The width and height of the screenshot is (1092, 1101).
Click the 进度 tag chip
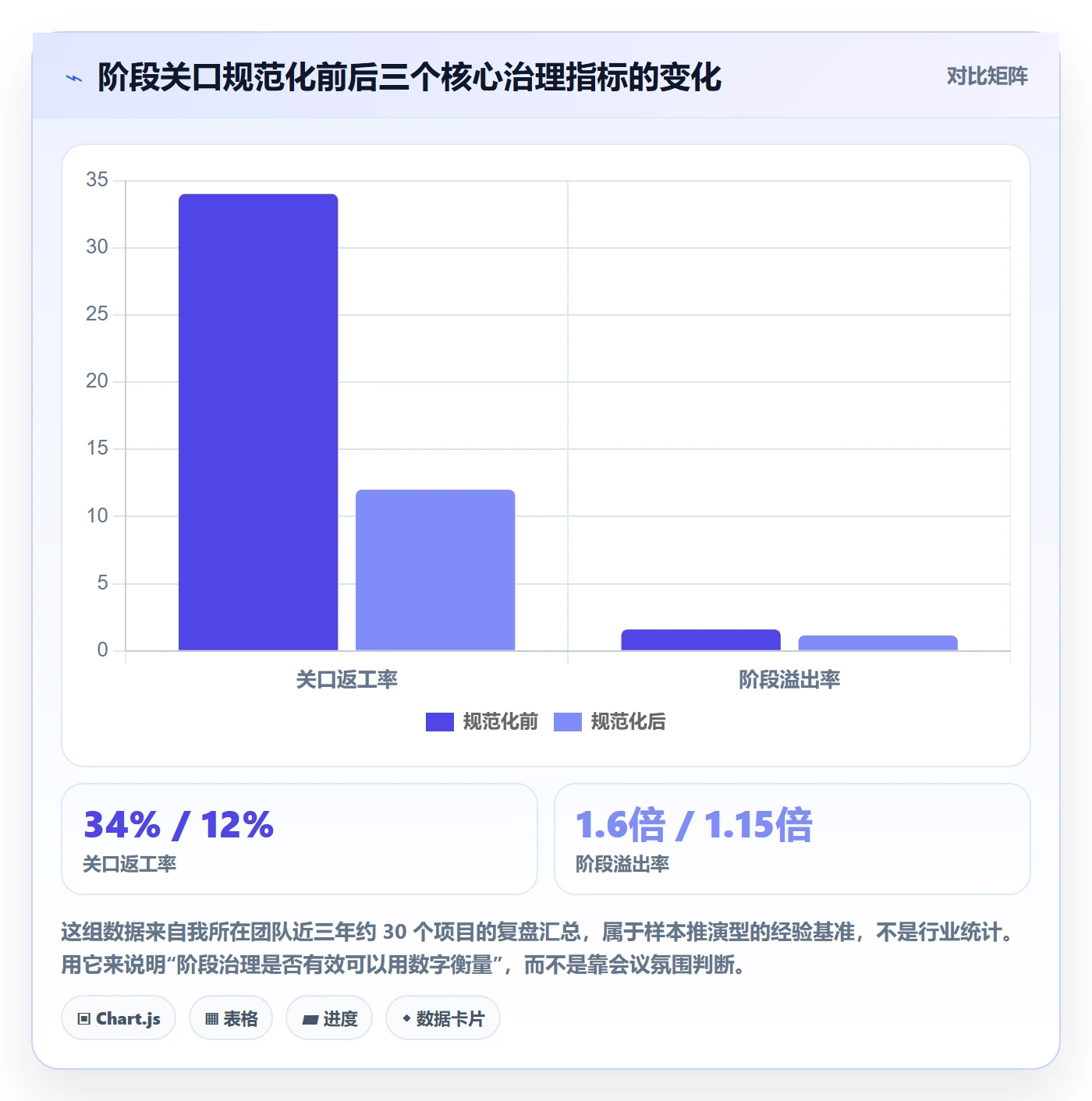(329, 1018)
